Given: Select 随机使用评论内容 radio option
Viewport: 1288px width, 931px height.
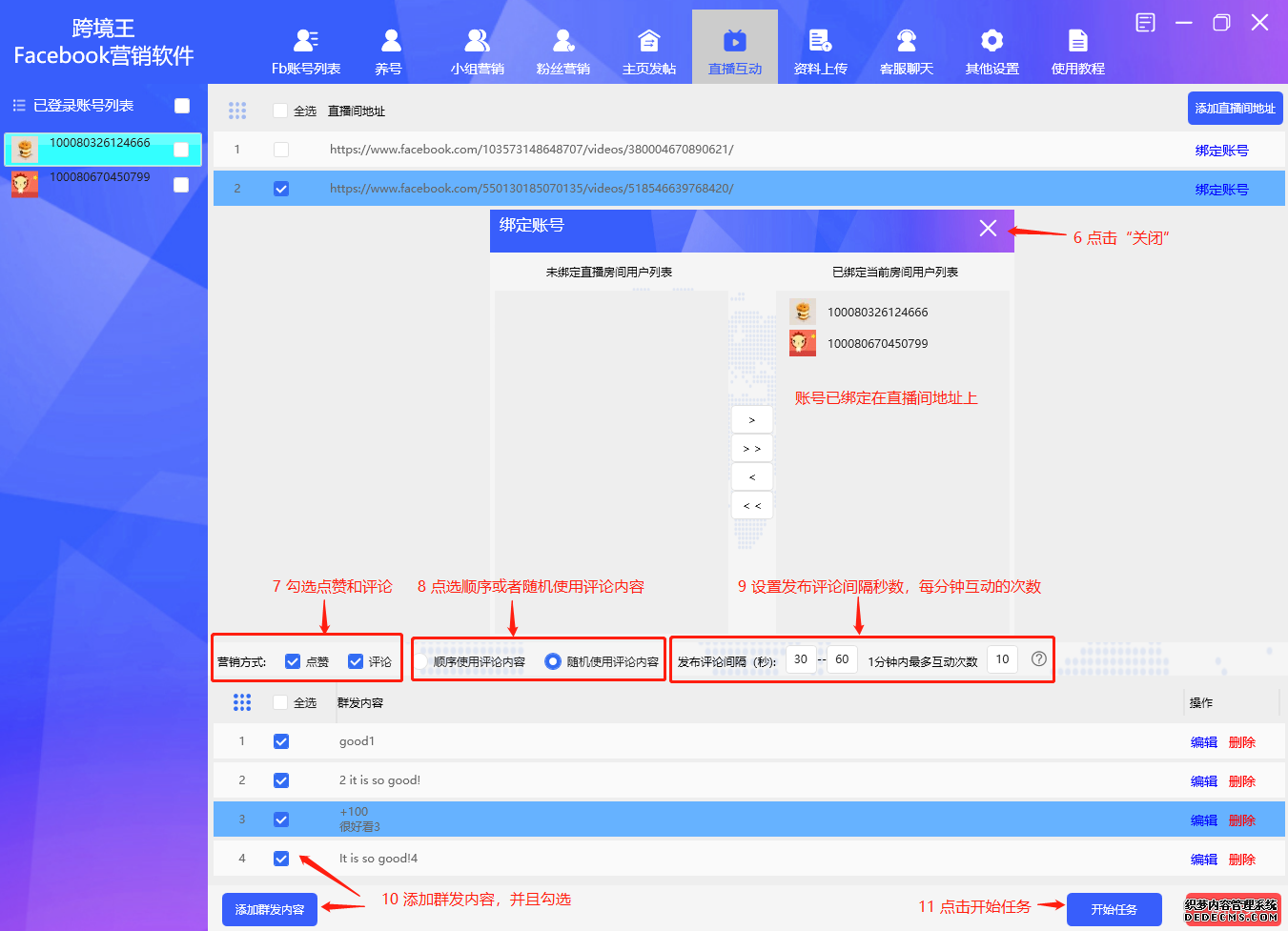Looking at the screenshot, I should pyautogui.click(x=553, y=661).
